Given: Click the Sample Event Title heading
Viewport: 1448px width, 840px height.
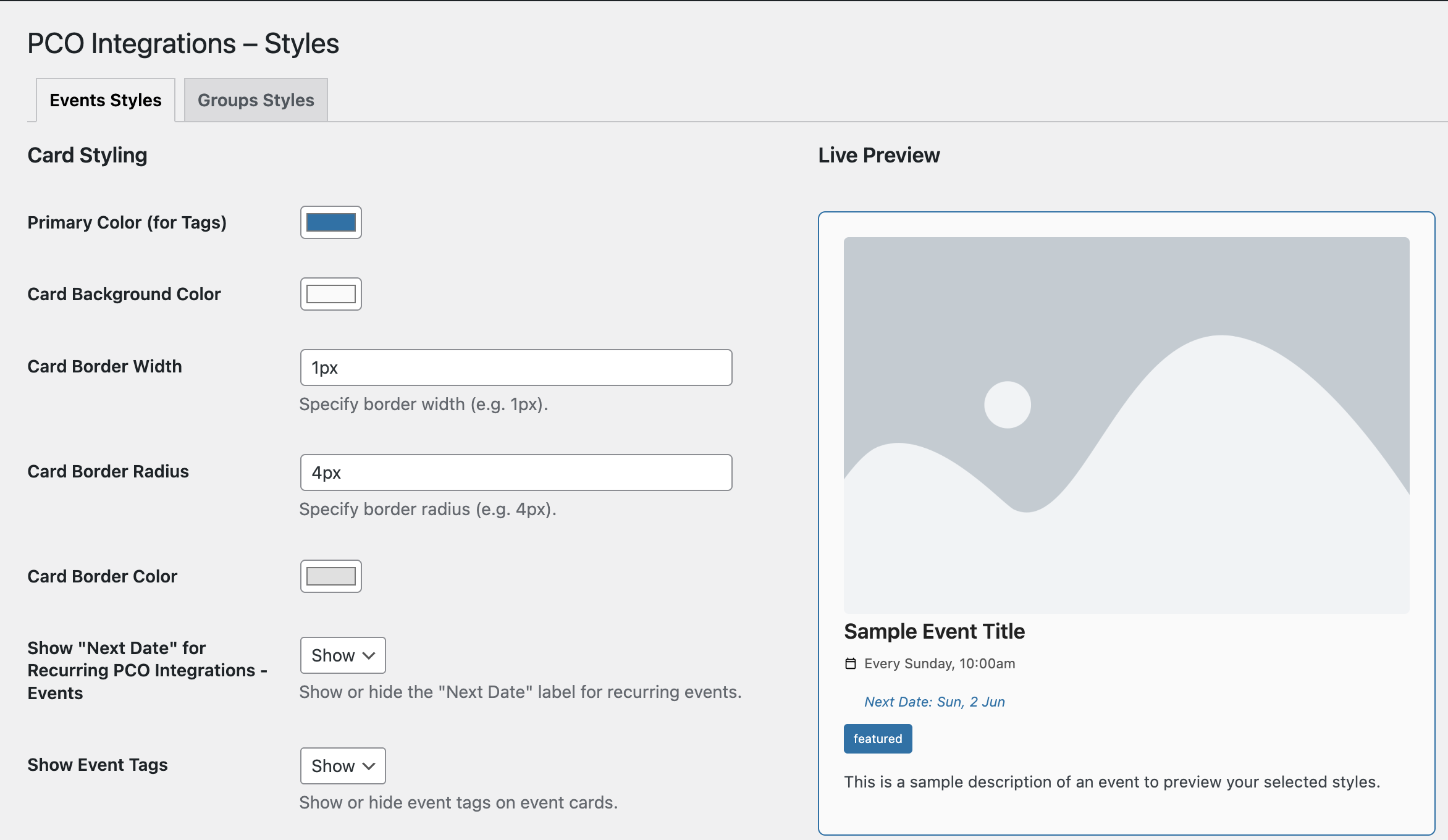Looking at the screenshot, I should click(935, 631).
